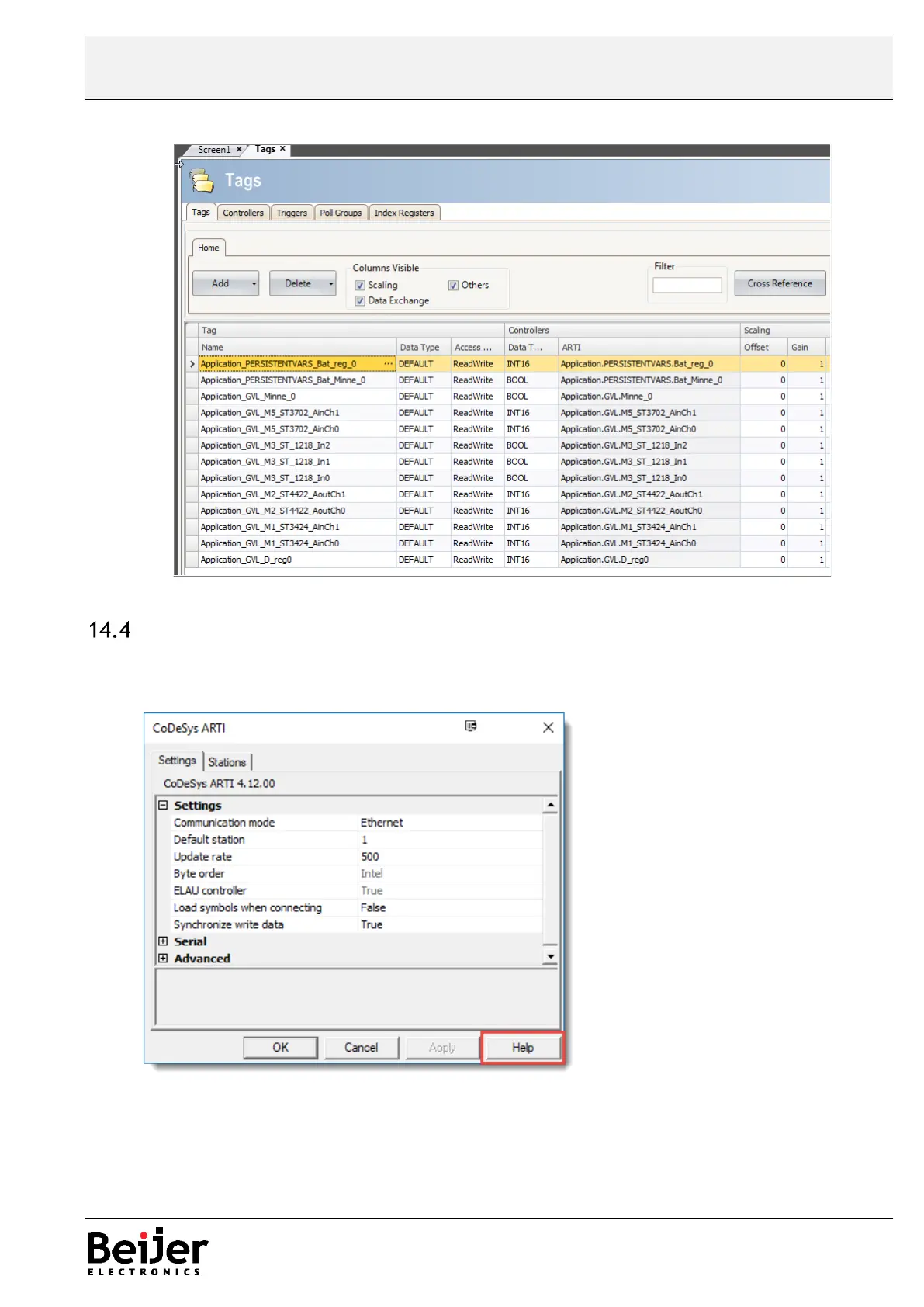Select the Tags sub-tab
924x1307 pixels.
point(201,212)
